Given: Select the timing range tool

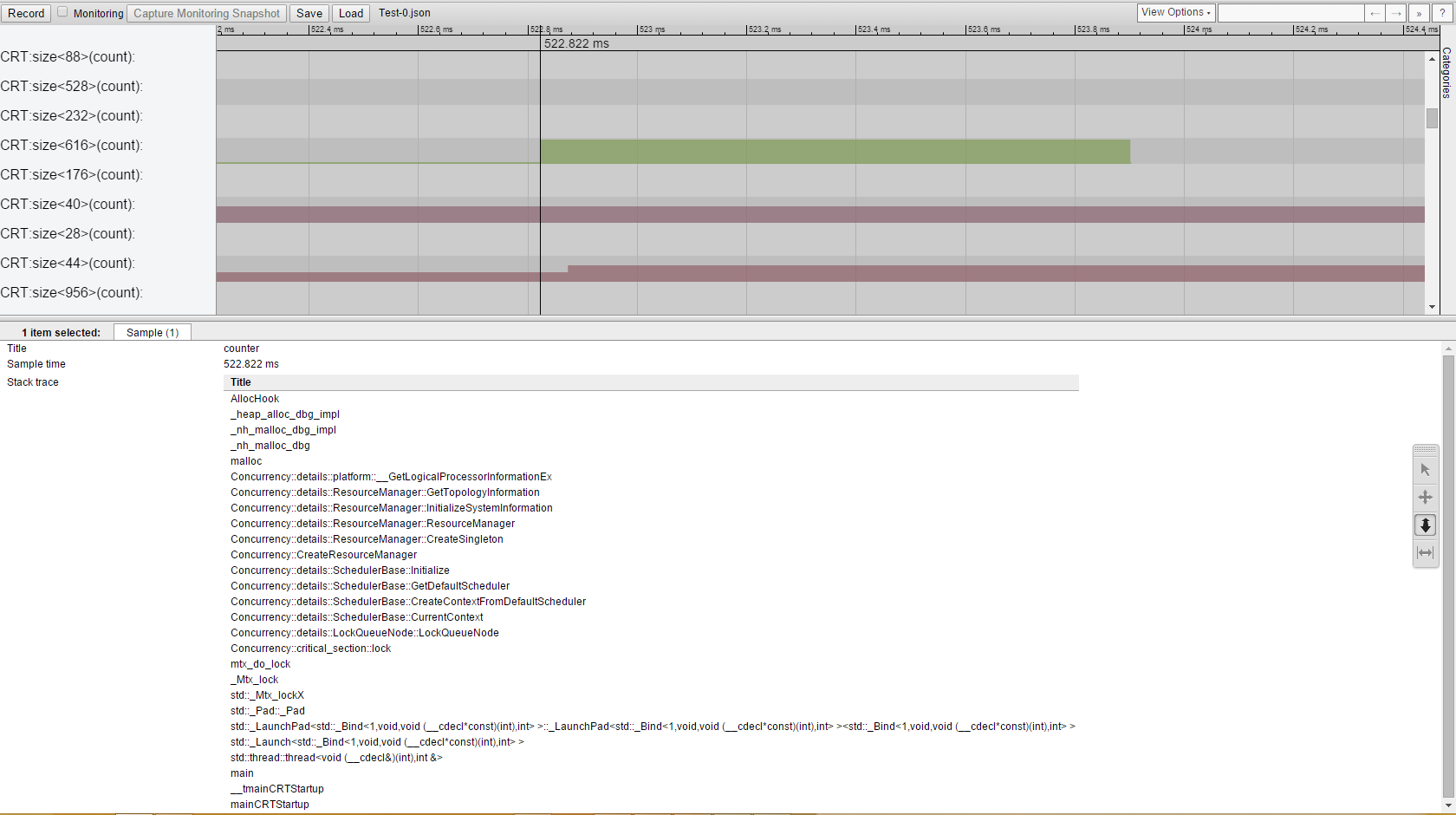Looking at the screenshot, I should tap(1426, 553).
